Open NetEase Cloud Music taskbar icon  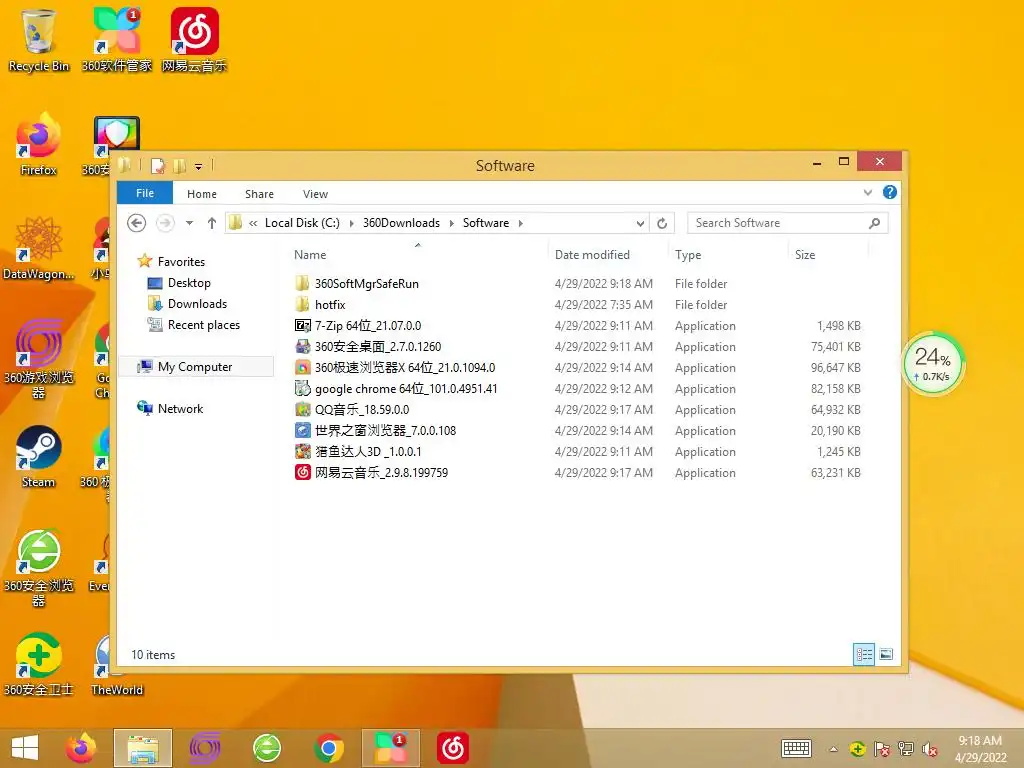click(453, 748)
